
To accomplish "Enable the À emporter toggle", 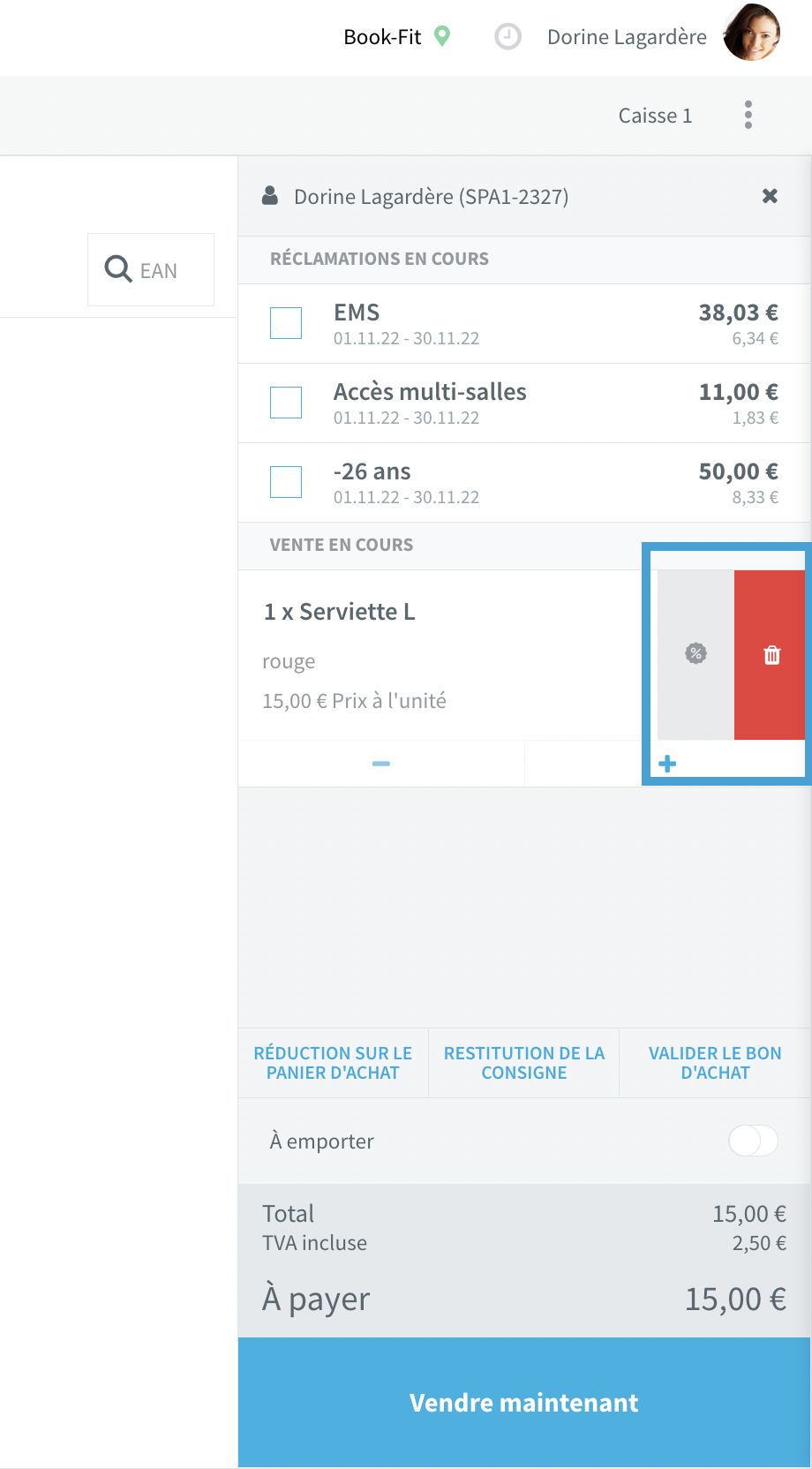I will (x=753, y=1141).
